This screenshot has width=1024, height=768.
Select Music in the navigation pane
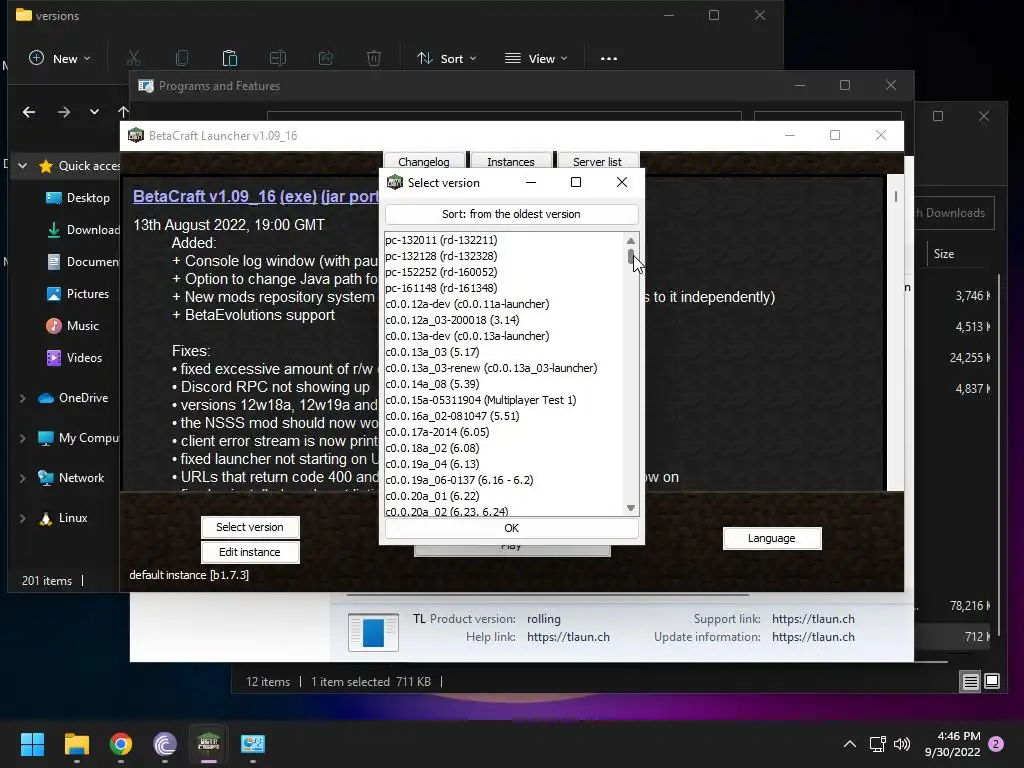(72, 326)
